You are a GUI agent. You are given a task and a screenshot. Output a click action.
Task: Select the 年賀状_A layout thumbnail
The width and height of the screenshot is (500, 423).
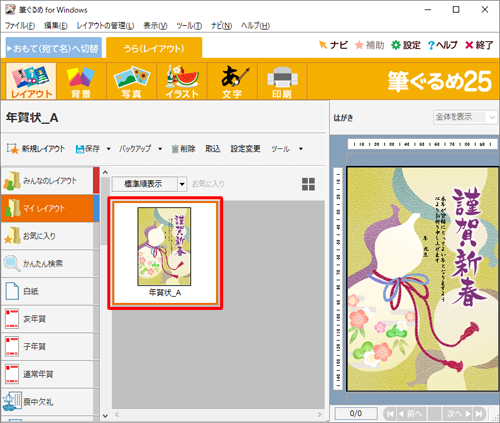[x=165, y=253]
